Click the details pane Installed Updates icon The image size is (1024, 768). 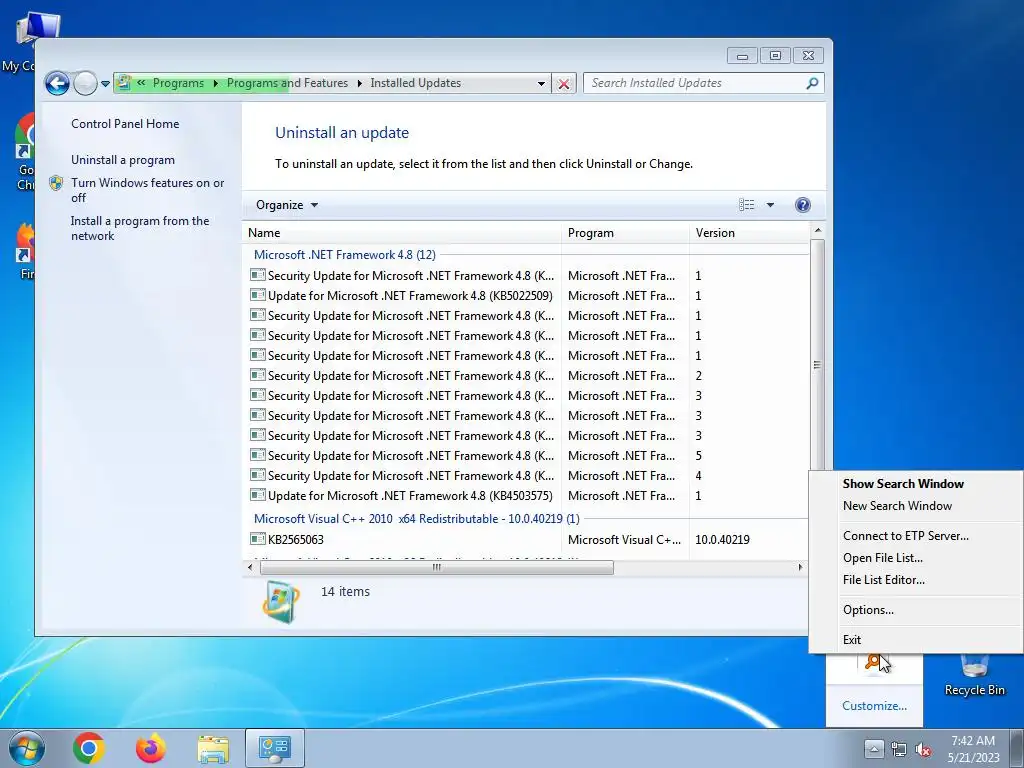point(281,601)
